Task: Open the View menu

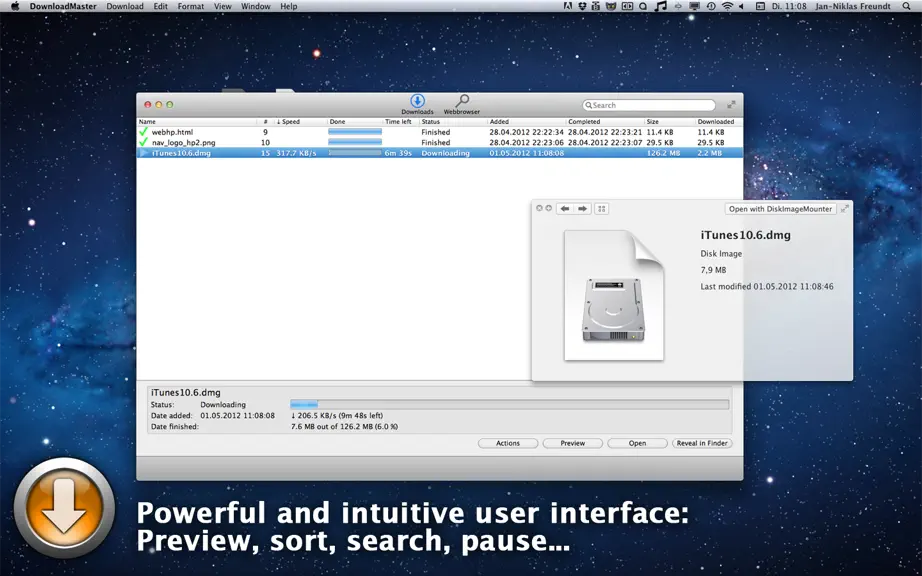Action: tap(222, 6)
